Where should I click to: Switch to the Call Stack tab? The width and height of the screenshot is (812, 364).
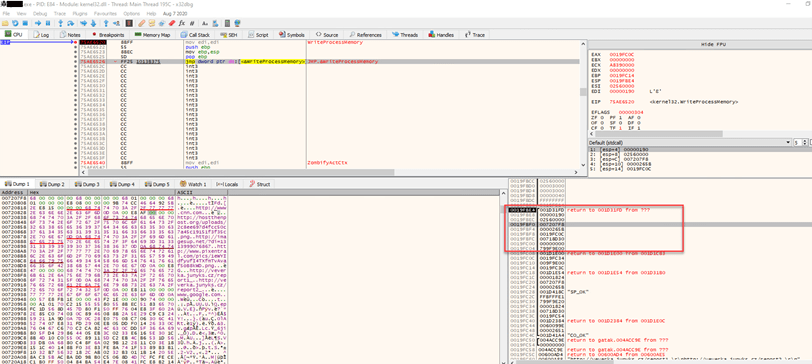pyautogui.click(x=195, y=35)
